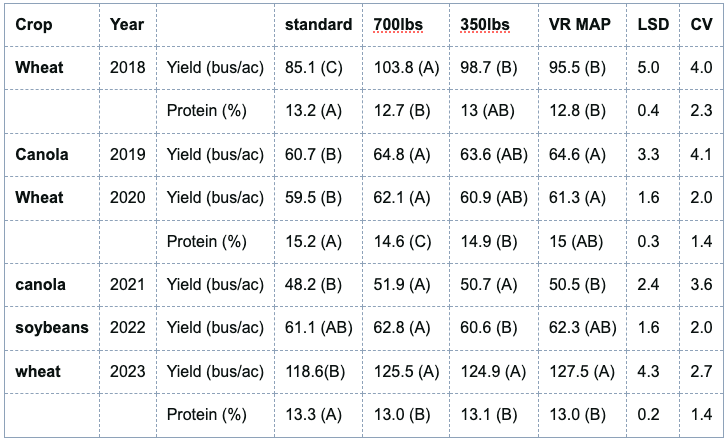Click the Crop column header cell
The width and height of the screenshot is (727, 441).
tap(35, 24)
